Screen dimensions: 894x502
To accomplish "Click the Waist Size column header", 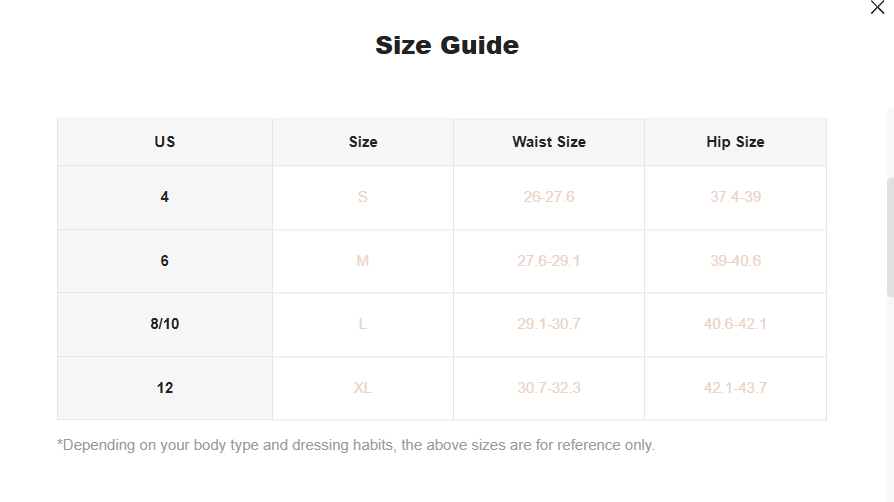I will (549, 142).
